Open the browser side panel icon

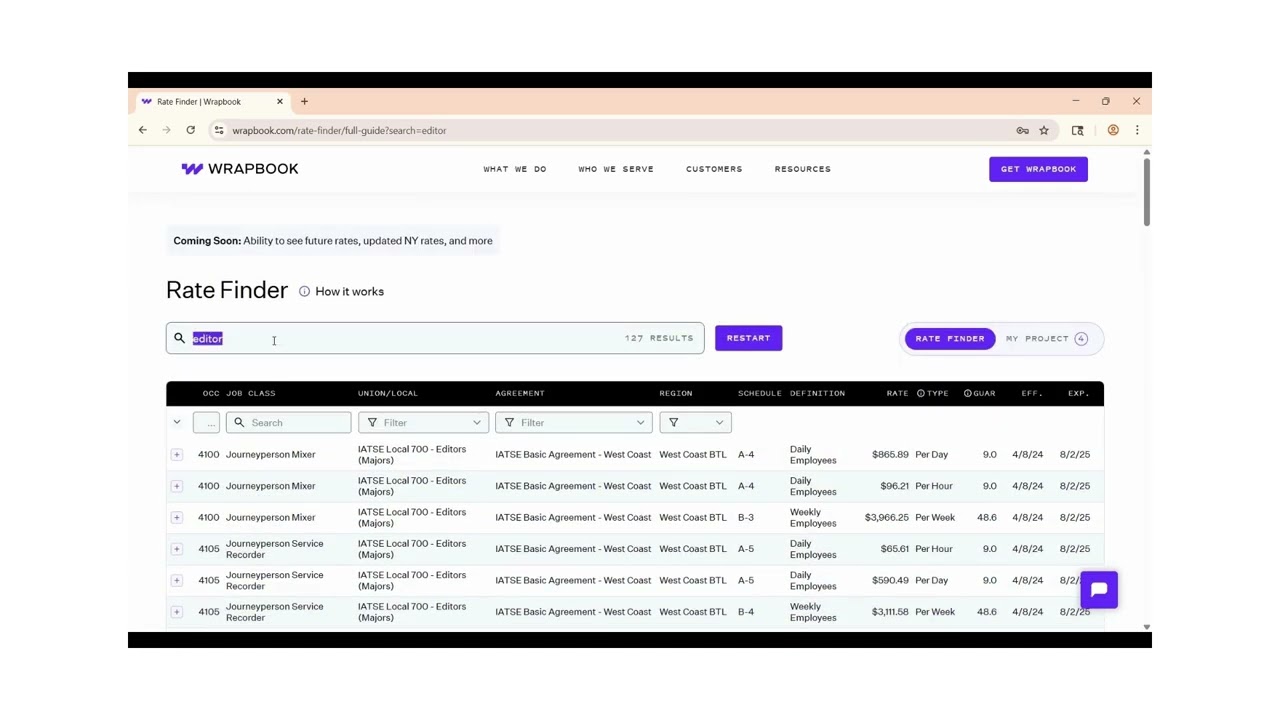1078,130
